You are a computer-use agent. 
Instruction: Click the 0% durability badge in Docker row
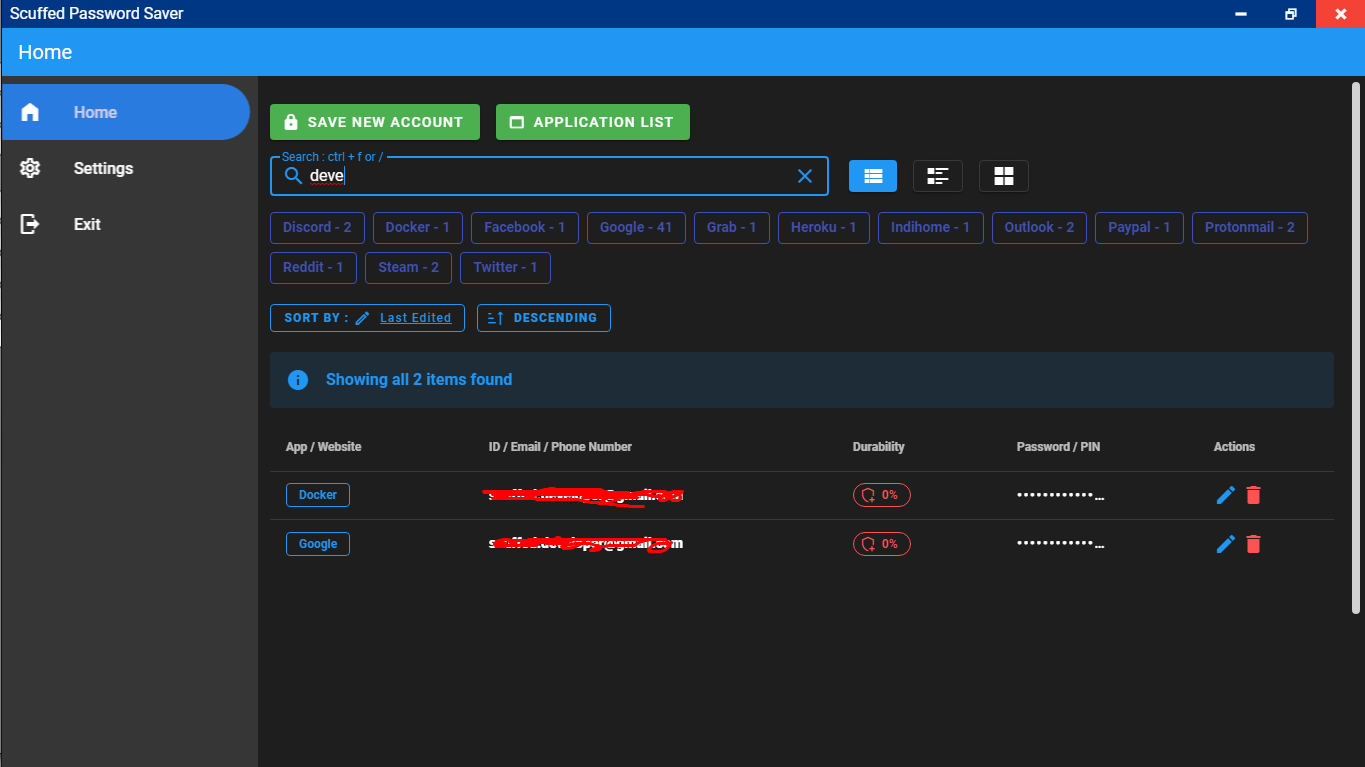[x=882, y=495]
